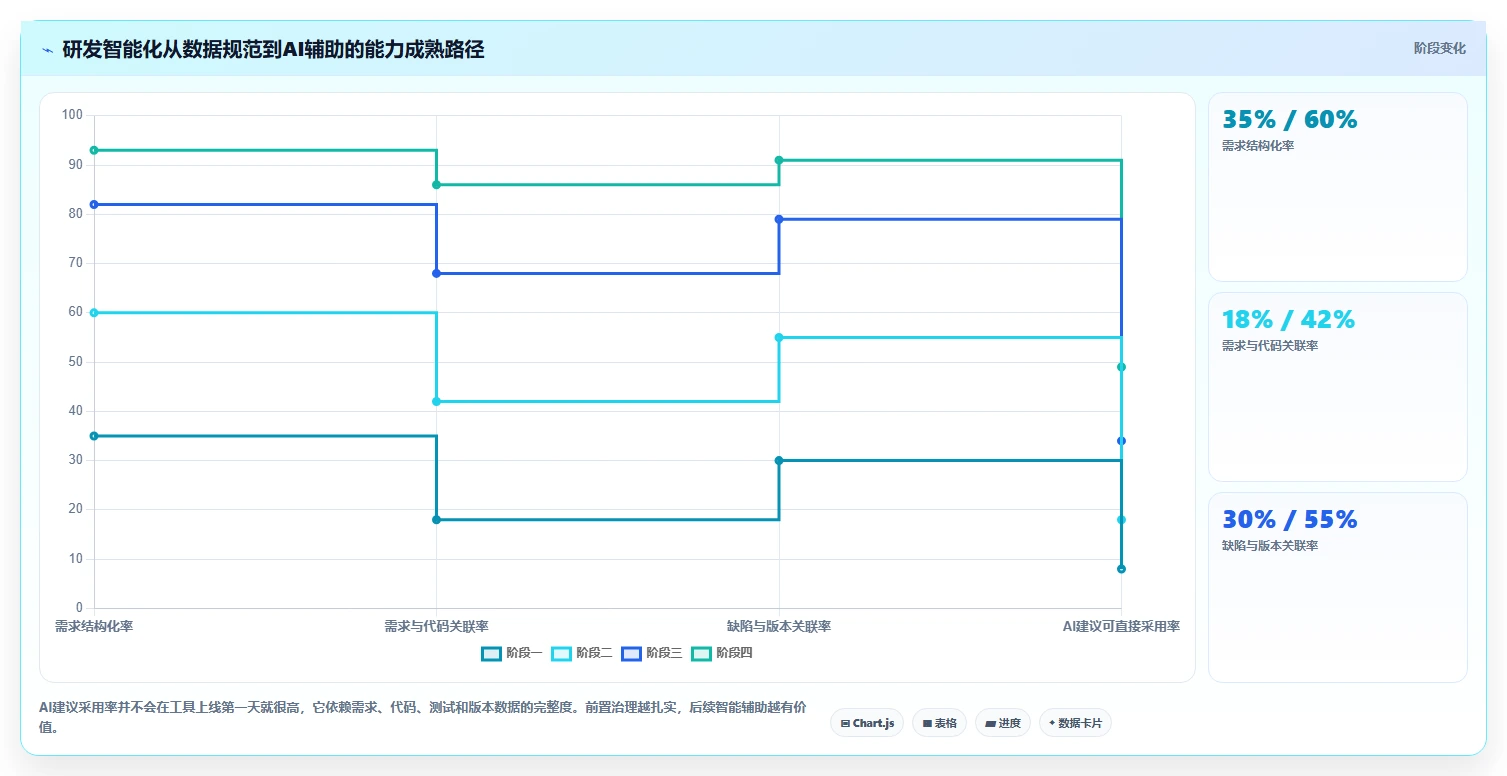The width and height of the screenshot is (1507, 776).
Task: Click the 阶段一 data point at 需求结构化率
Action: click(x=94, y=436)
